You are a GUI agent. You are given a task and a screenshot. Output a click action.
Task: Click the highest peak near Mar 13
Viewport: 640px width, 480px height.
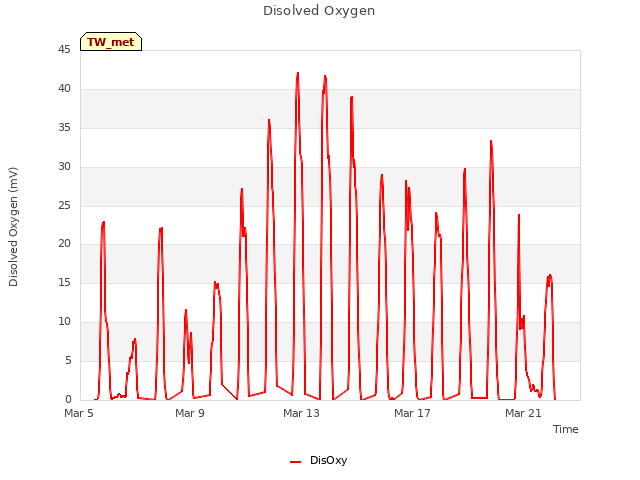298,74
